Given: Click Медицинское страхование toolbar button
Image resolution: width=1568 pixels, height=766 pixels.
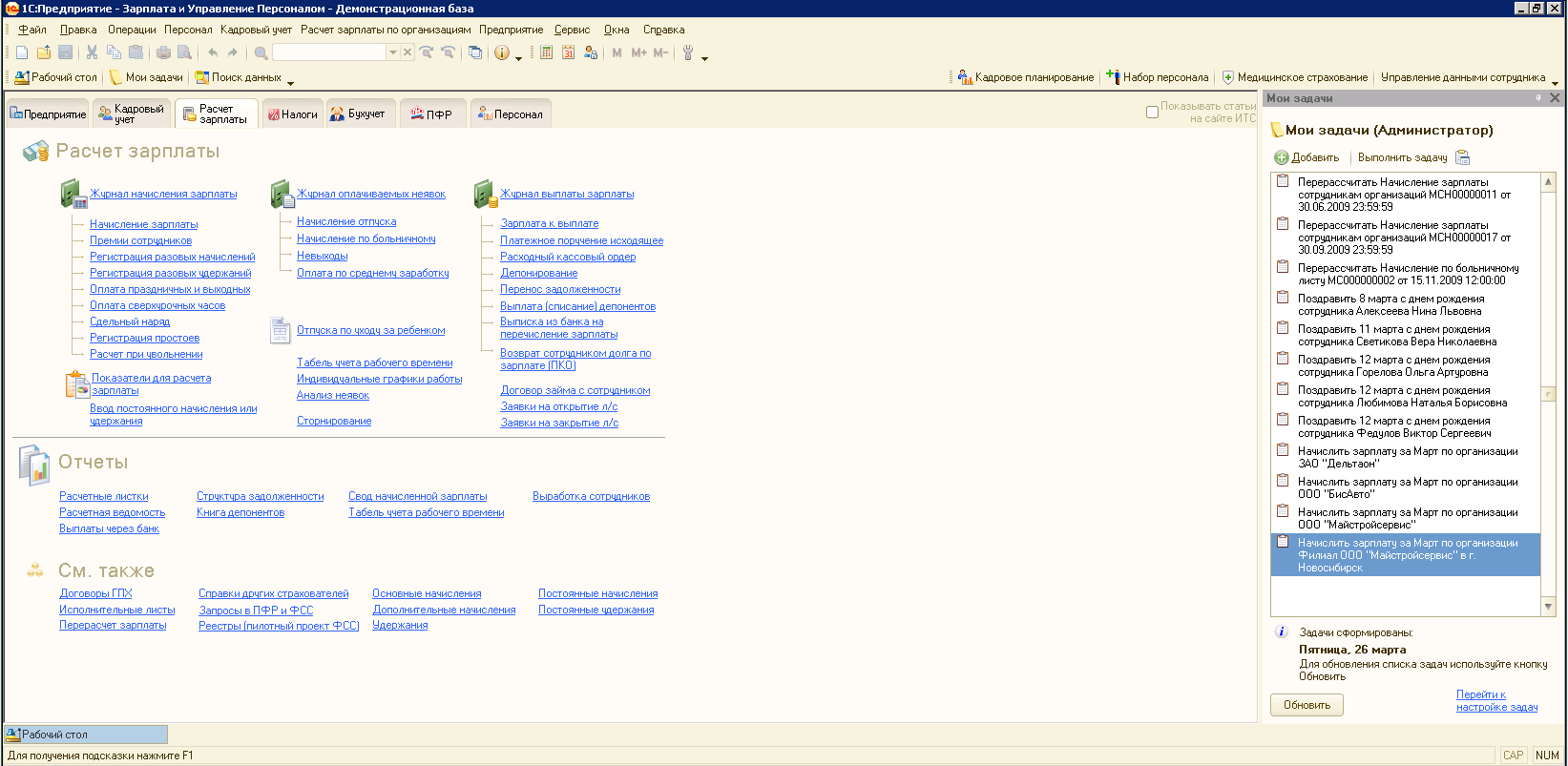Looking at the screenshot, I should click(x=1295, y=77).
